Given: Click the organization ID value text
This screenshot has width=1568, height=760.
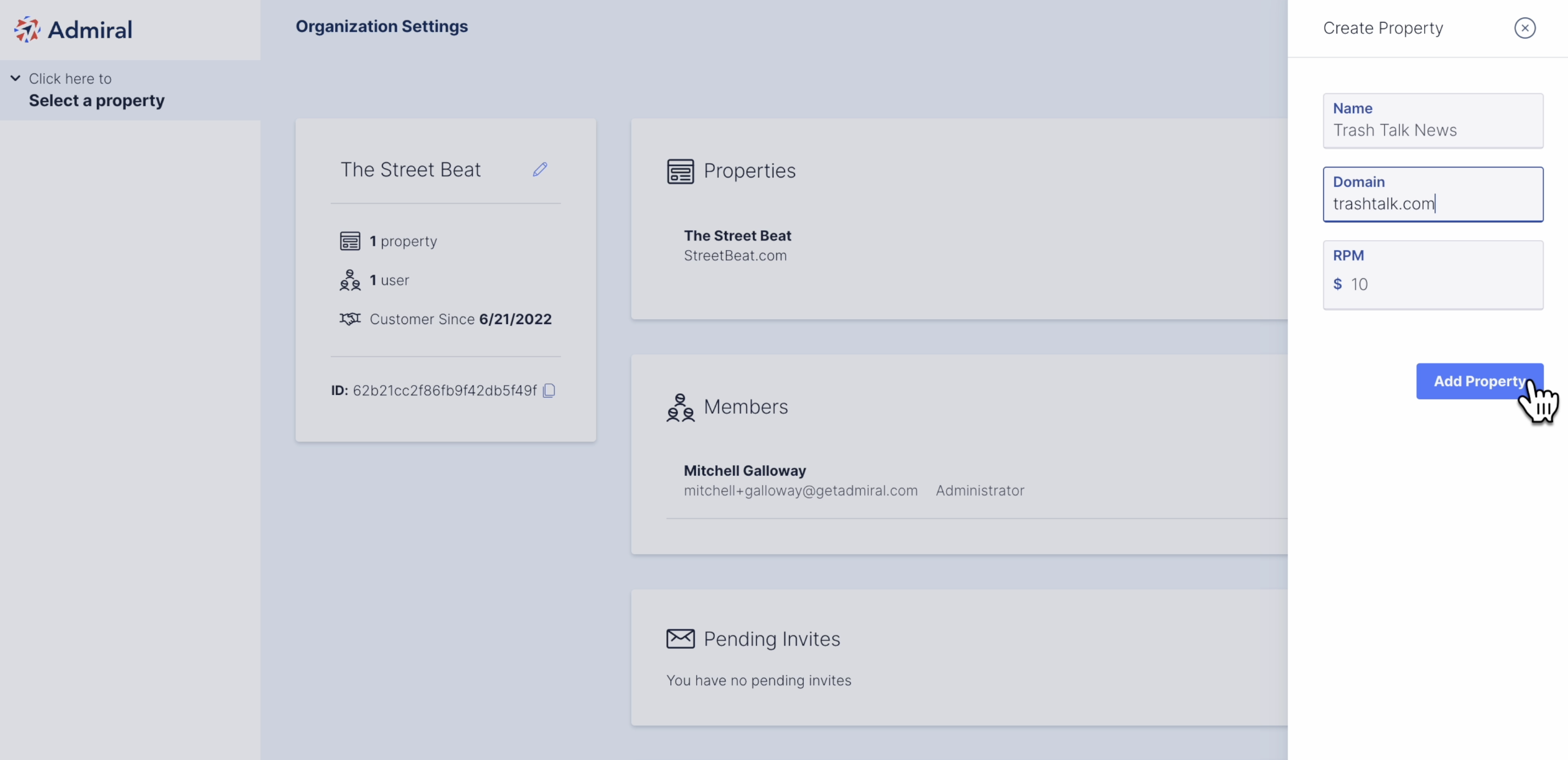Looking at the screenshot, I should (x=444, y=391).
